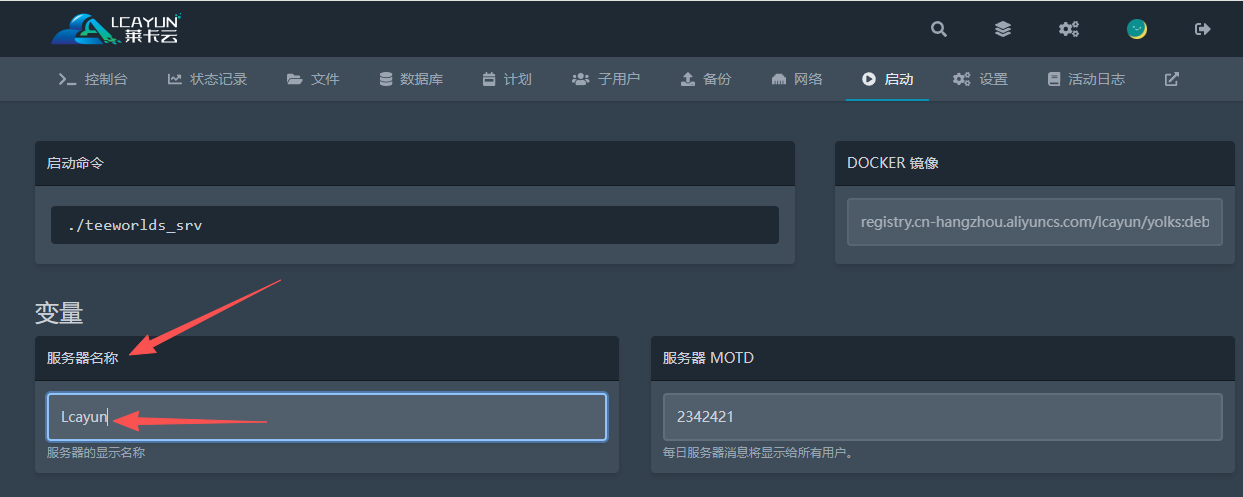Switch to the 状态记录 tab

tap(207, 79)
